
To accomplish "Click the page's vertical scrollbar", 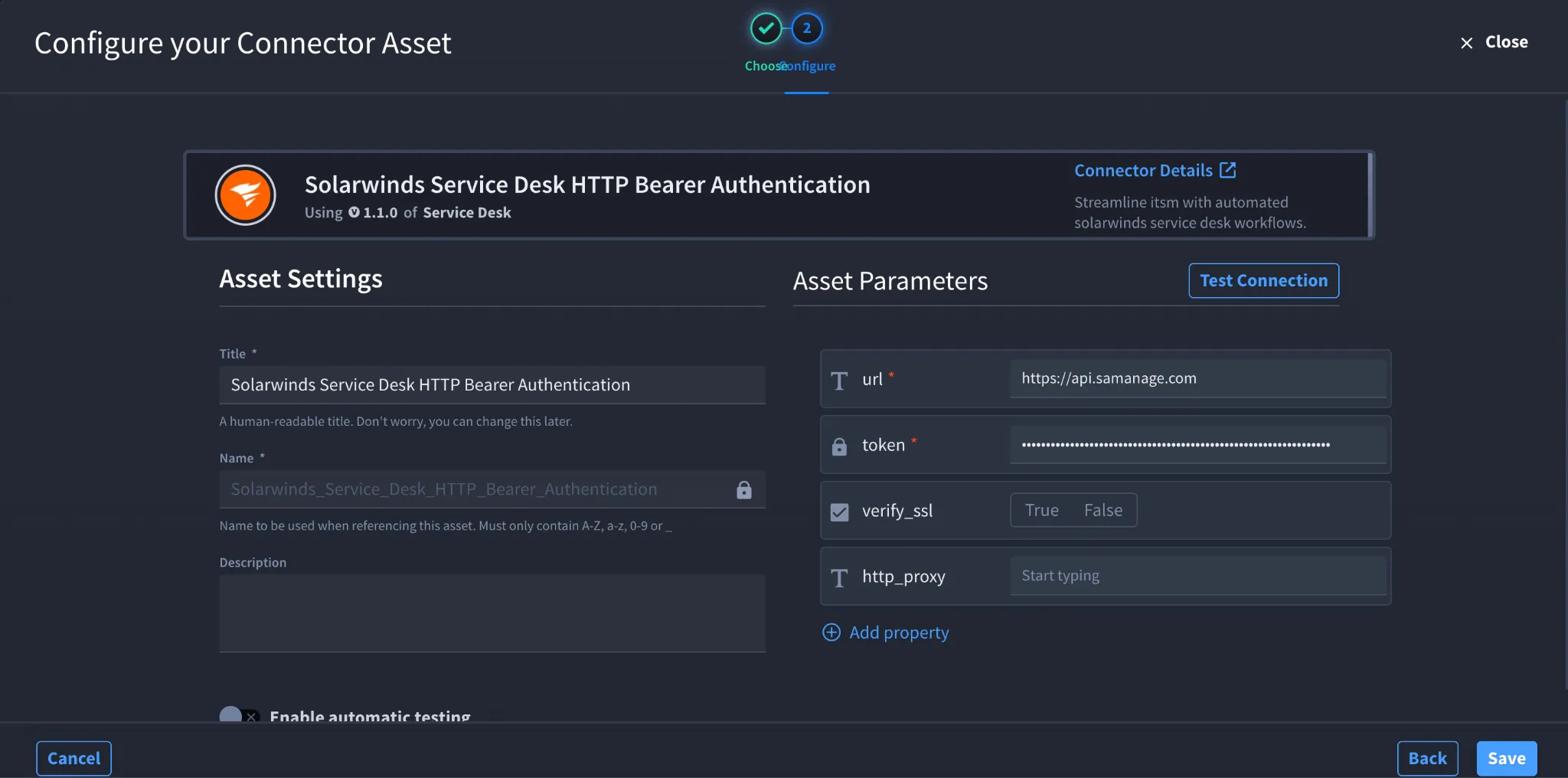I will click(1565, 394).
